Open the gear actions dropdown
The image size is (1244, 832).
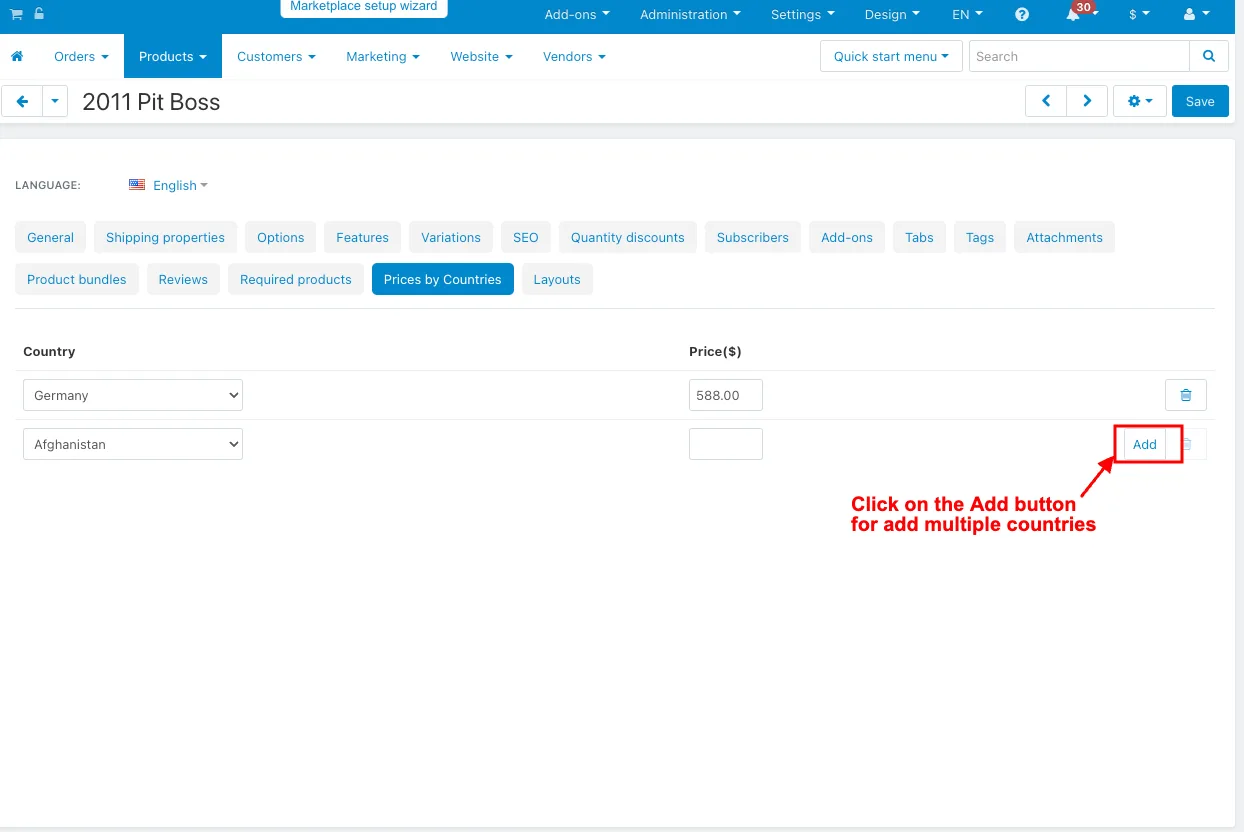coord(1140,101)
